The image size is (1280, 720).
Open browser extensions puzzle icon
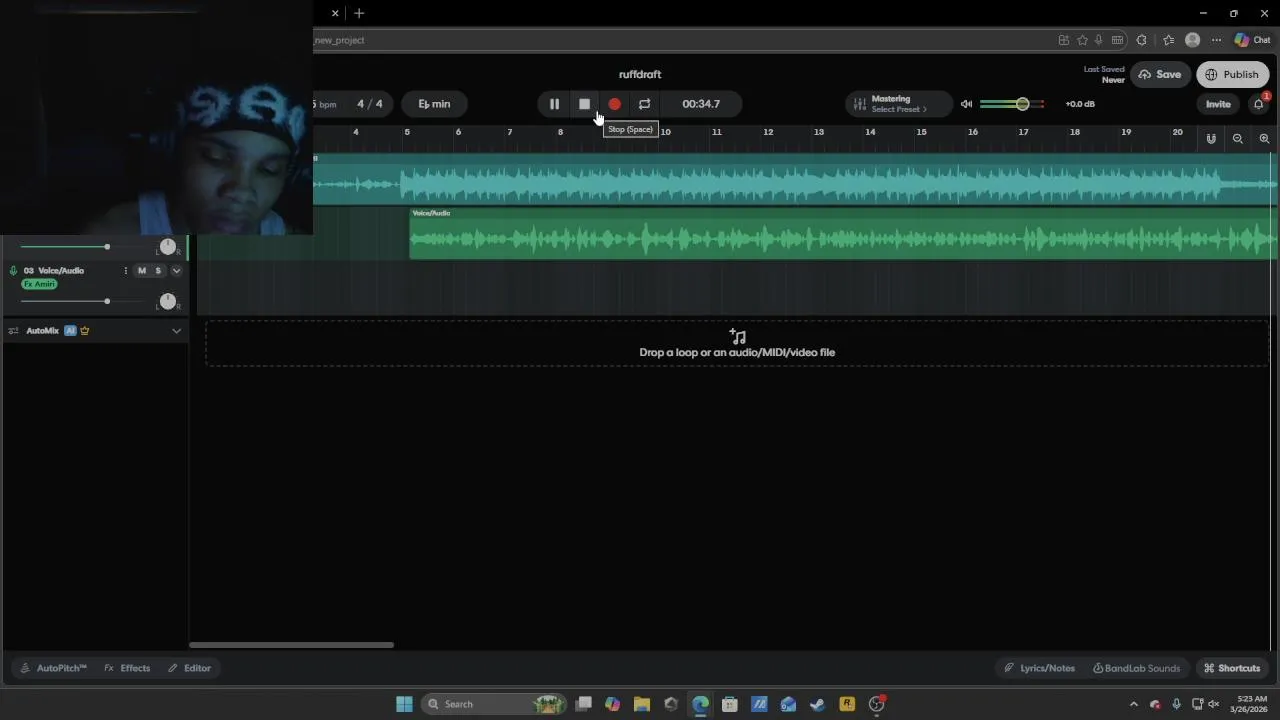(1141, 40)
